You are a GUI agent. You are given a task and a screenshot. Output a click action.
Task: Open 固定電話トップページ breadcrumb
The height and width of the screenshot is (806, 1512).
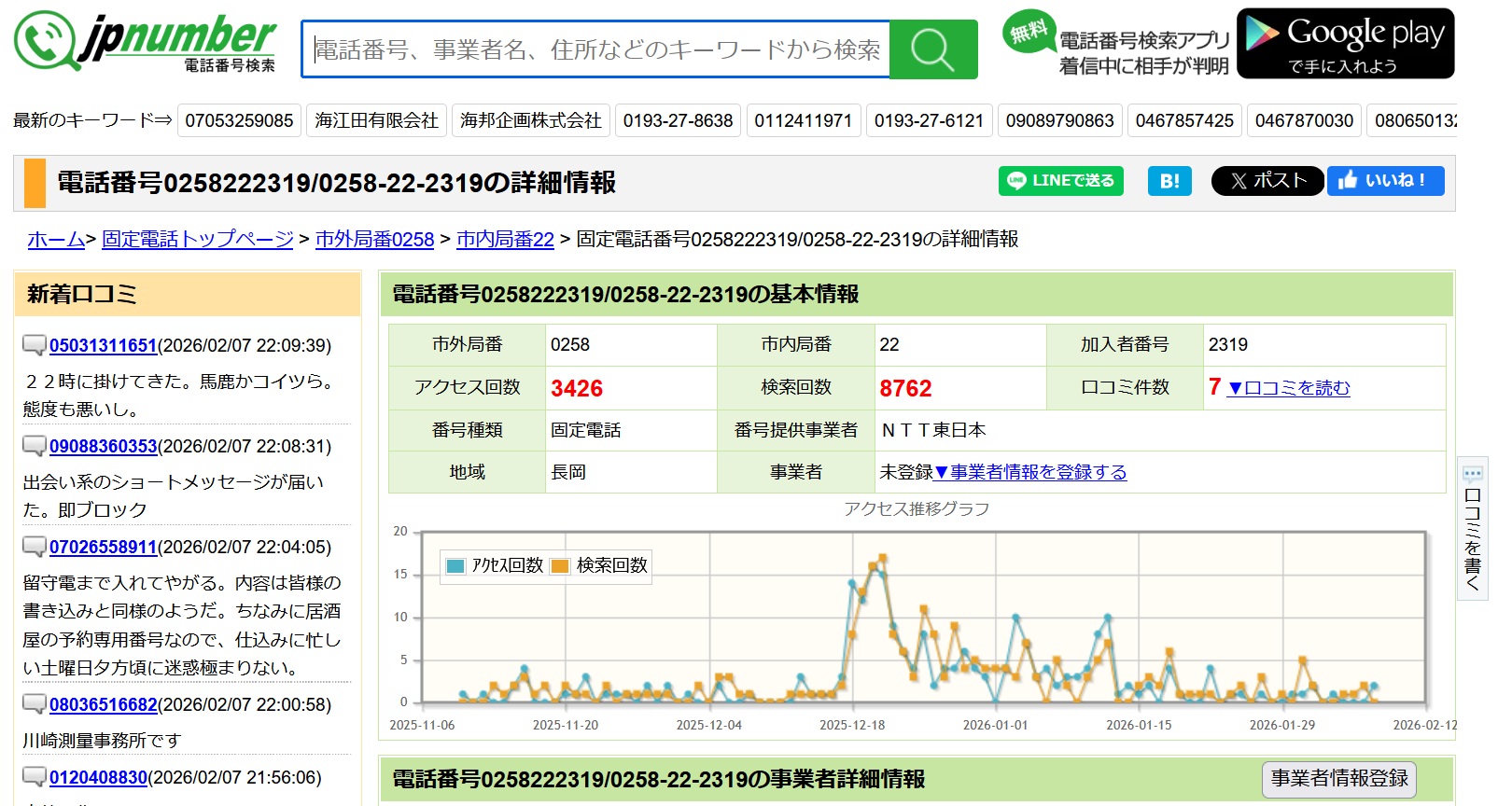(x=197, y=240)
